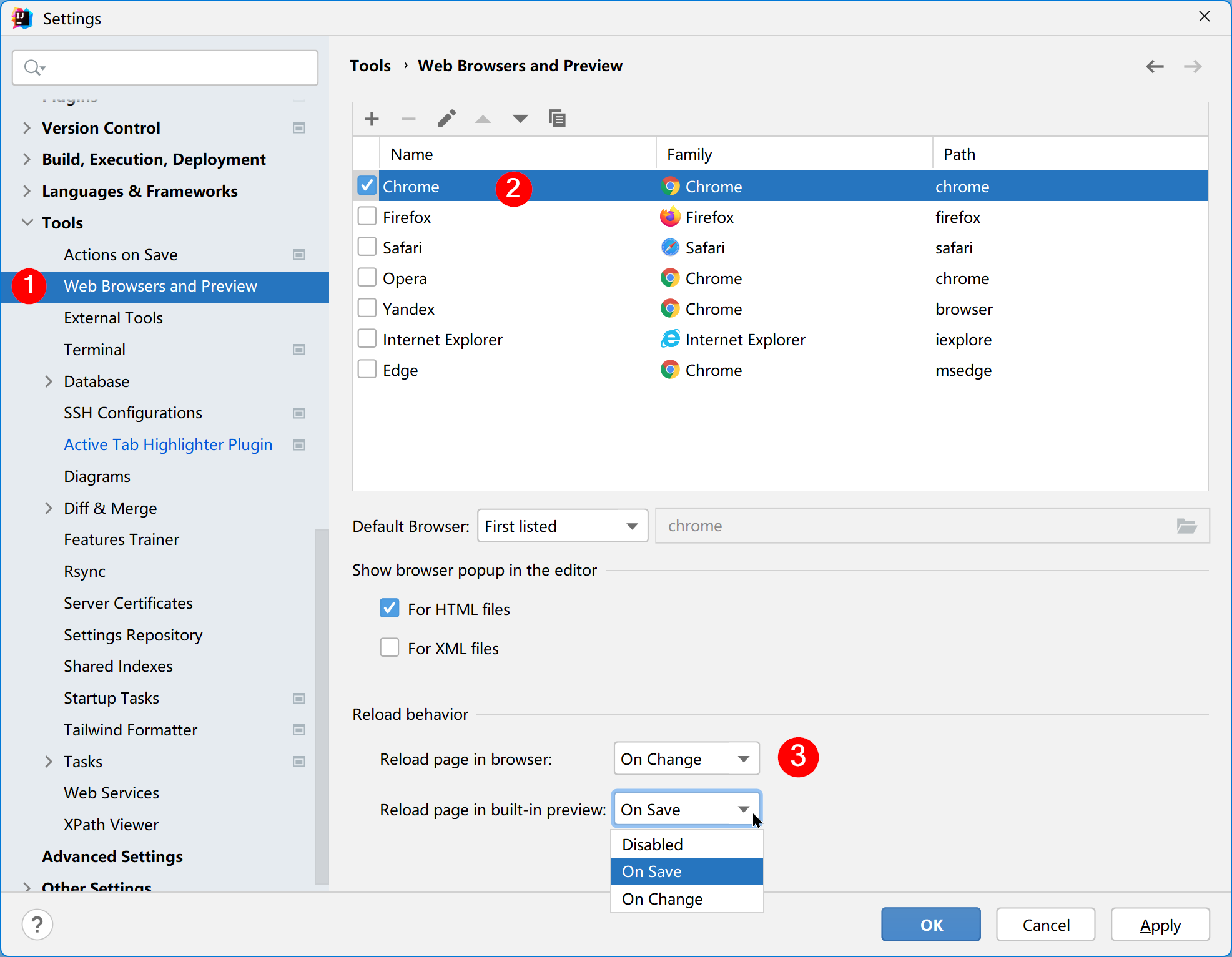The height and width of the screenshot is (957, 1232).
Task: Click the browse folder icon in path field
Action: point(1186,526)
